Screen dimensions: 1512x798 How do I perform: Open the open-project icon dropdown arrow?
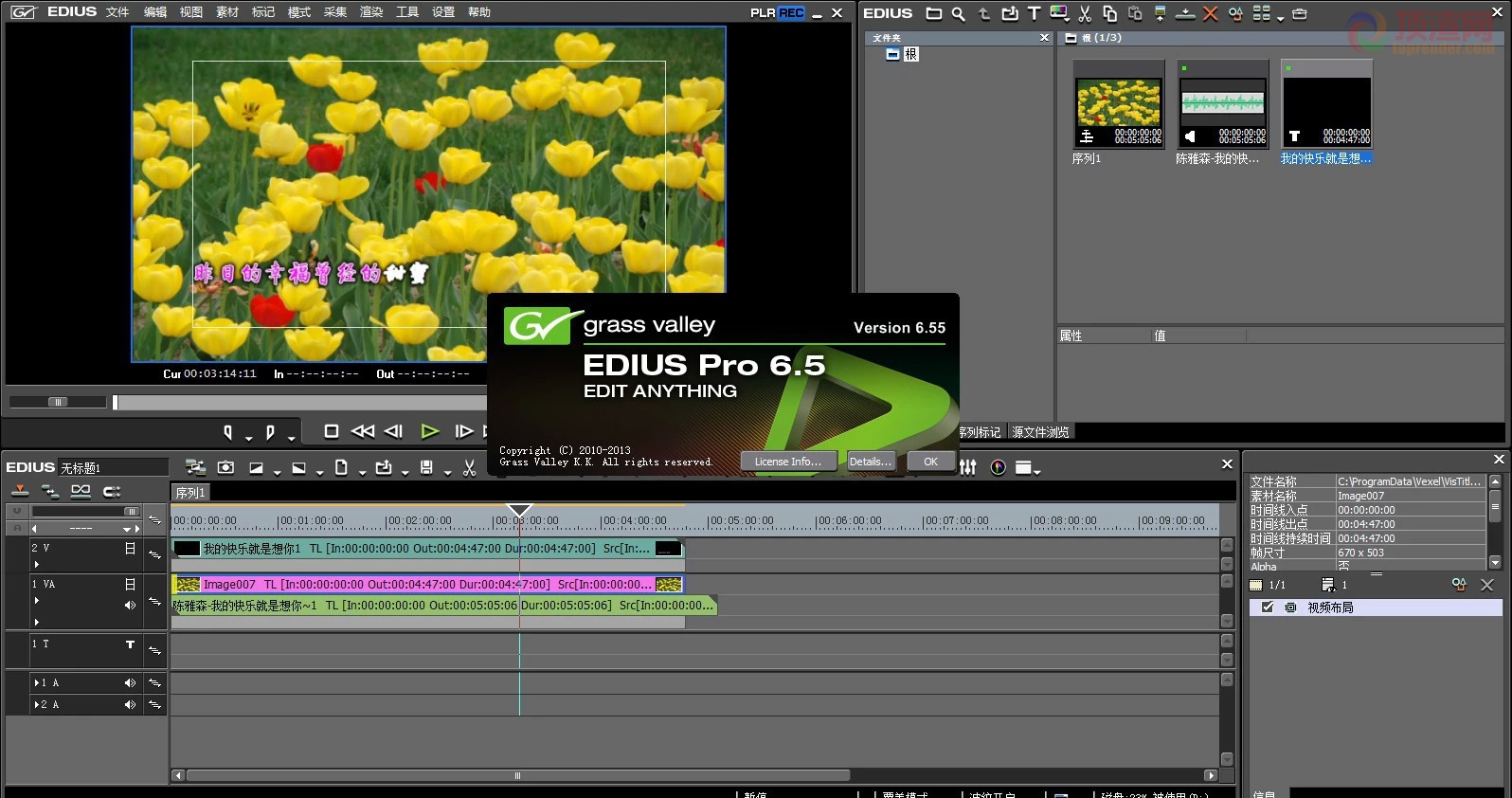[x=405, y=472]
